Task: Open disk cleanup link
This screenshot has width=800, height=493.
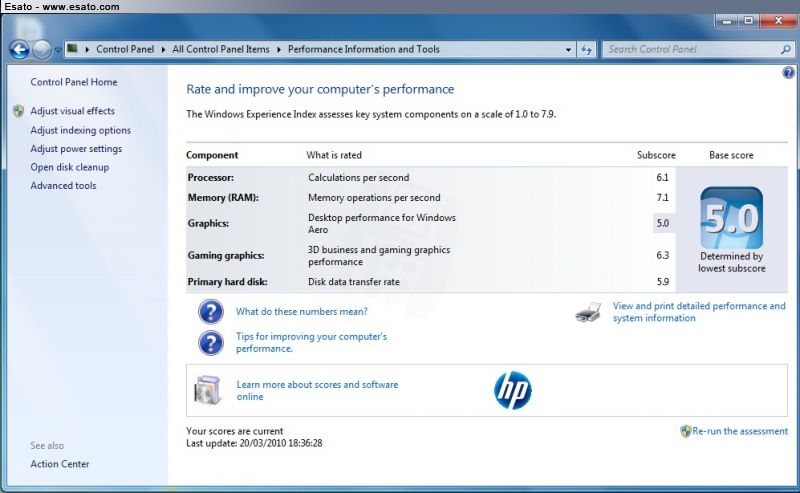Action: (69, 167)
